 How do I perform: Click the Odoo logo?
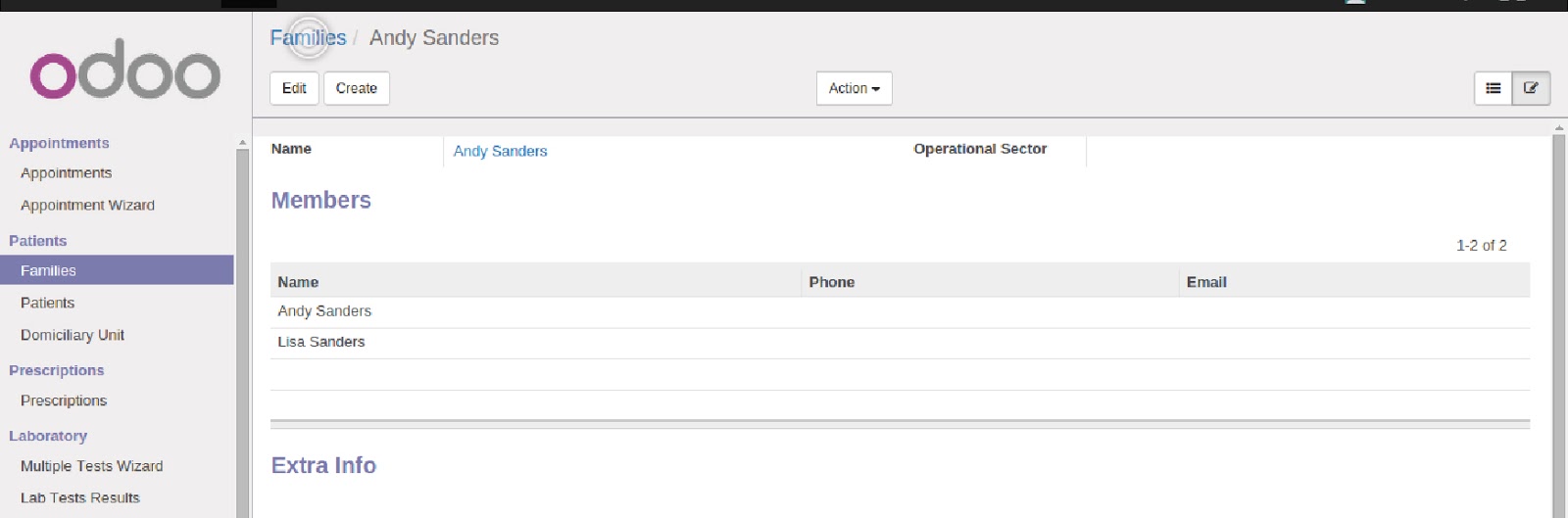[124, 70]
